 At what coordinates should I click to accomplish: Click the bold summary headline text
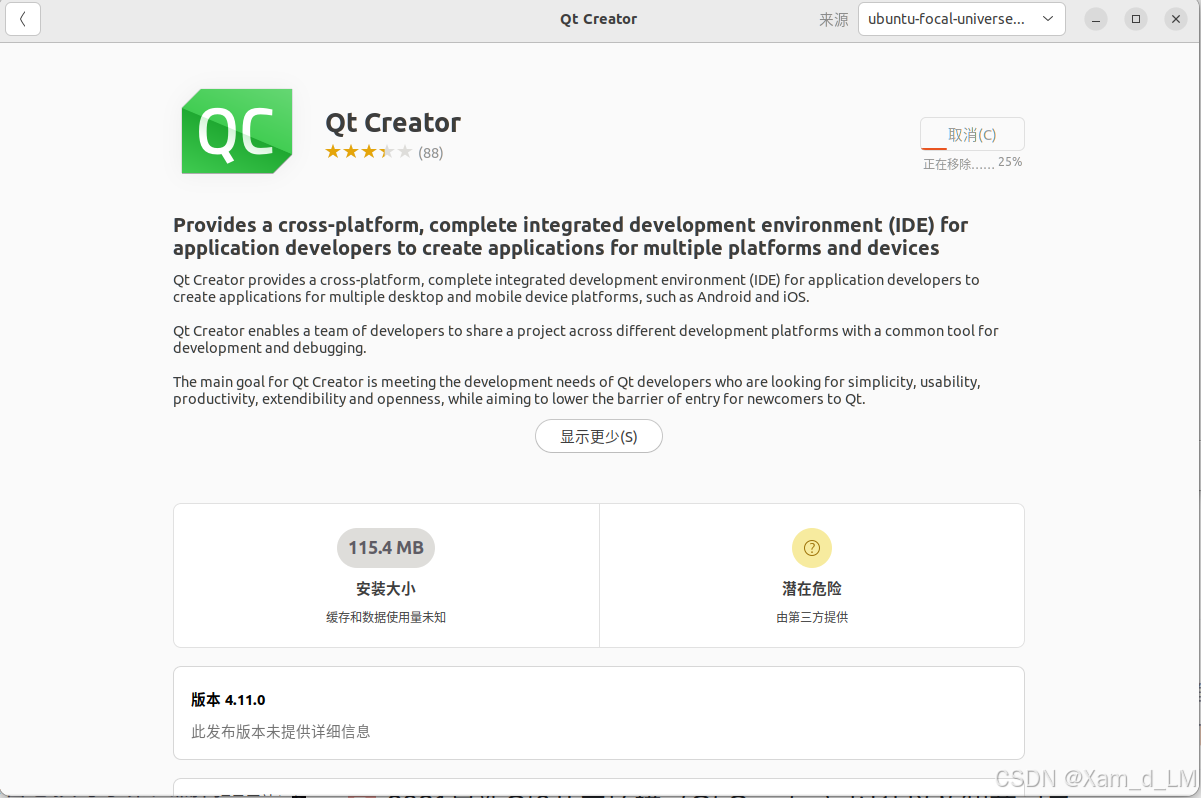click(x=571, y=236)
